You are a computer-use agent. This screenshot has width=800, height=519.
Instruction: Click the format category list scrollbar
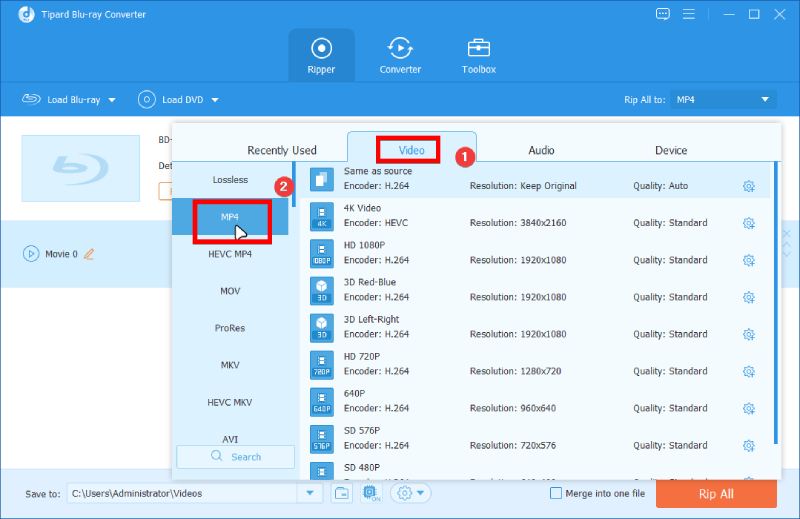pyautogui.click(x=294, y=184)
